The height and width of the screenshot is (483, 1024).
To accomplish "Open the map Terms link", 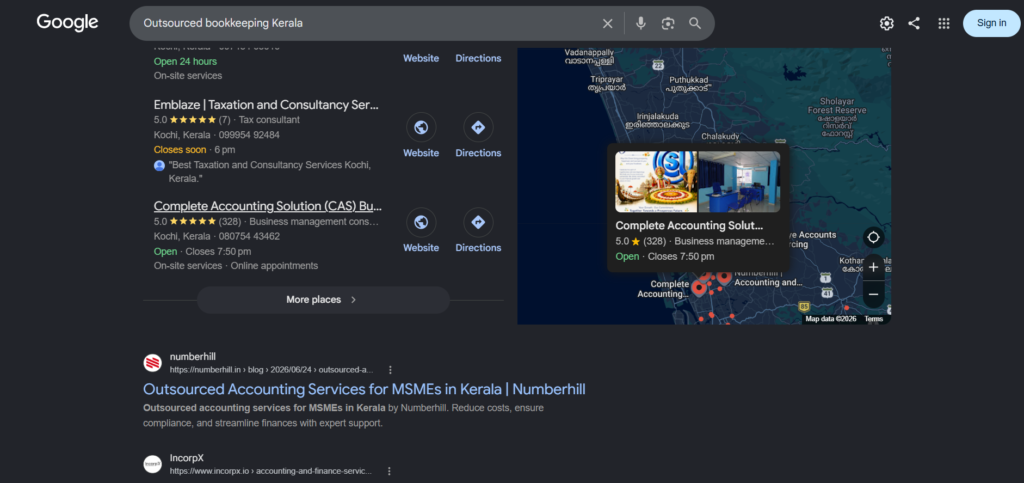I will 873,319.
